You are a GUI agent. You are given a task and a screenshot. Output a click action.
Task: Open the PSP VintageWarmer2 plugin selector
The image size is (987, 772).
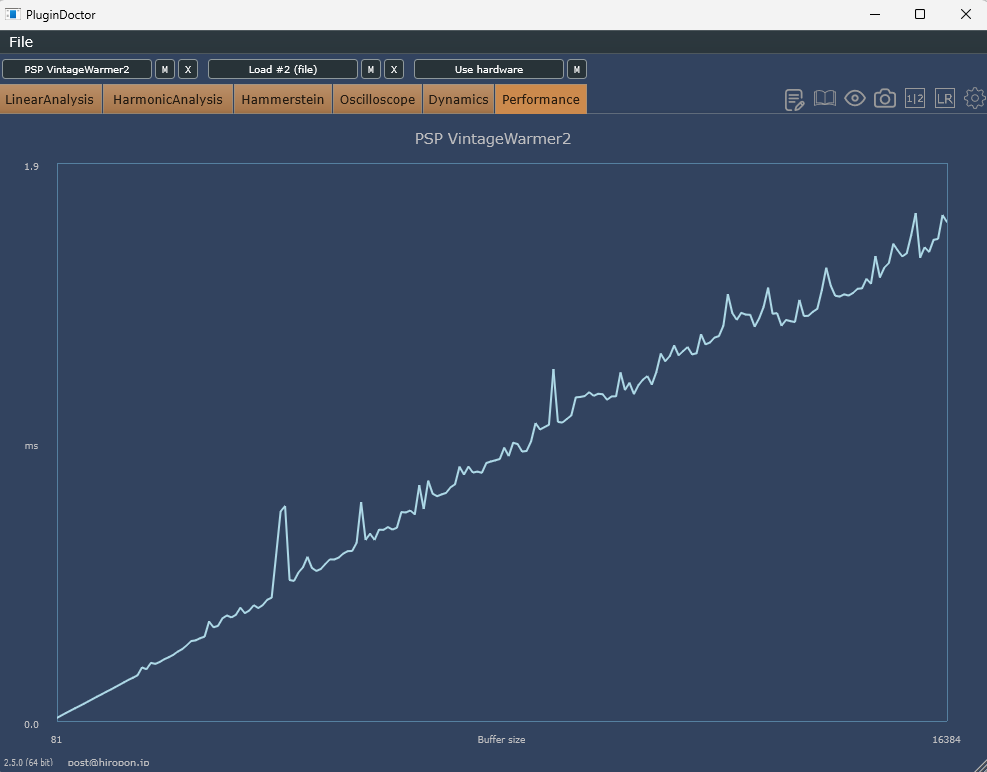(x=77, y=69)
